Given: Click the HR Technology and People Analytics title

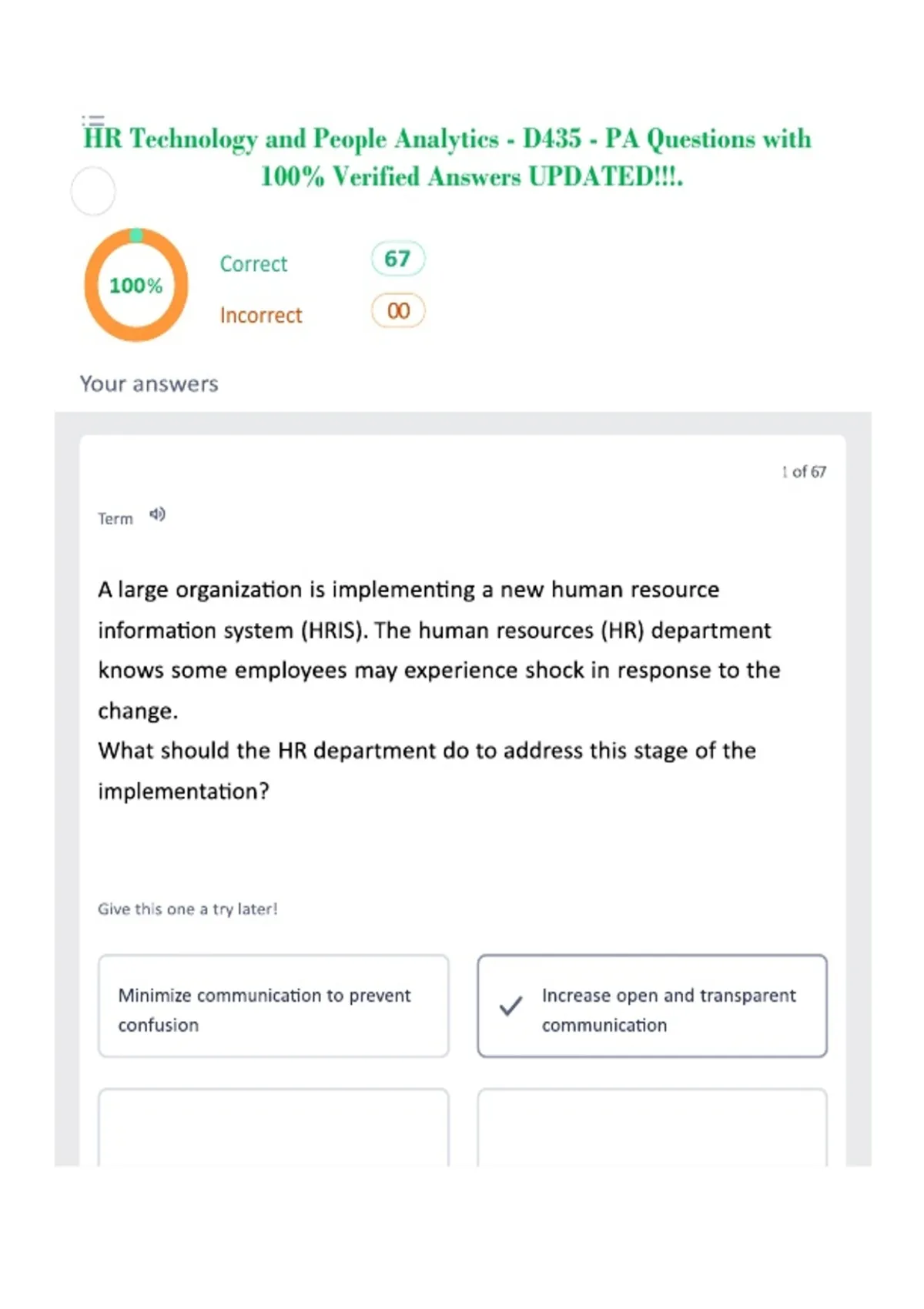Looking at the screenshot, I should tap(447, 157).
